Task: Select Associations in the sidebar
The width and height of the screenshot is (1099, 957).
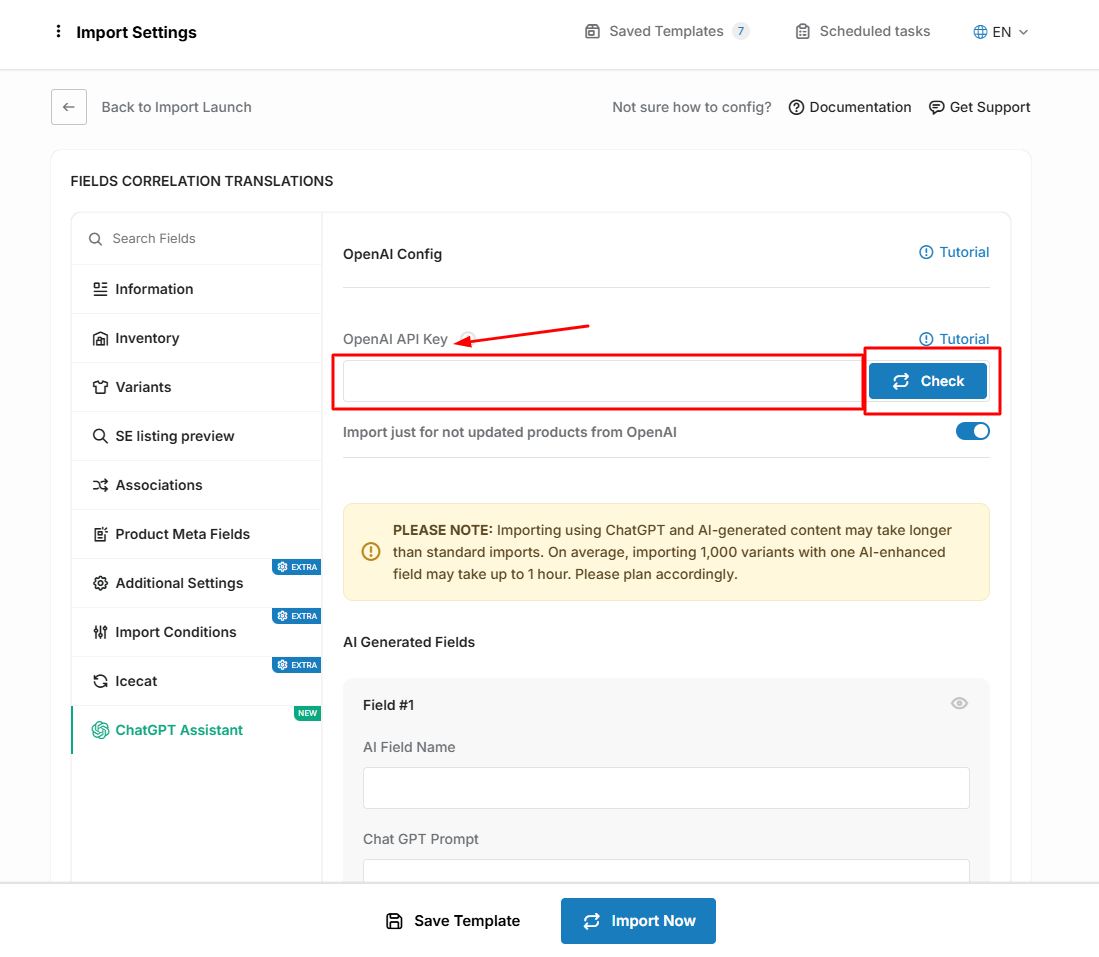Action: 197,486
